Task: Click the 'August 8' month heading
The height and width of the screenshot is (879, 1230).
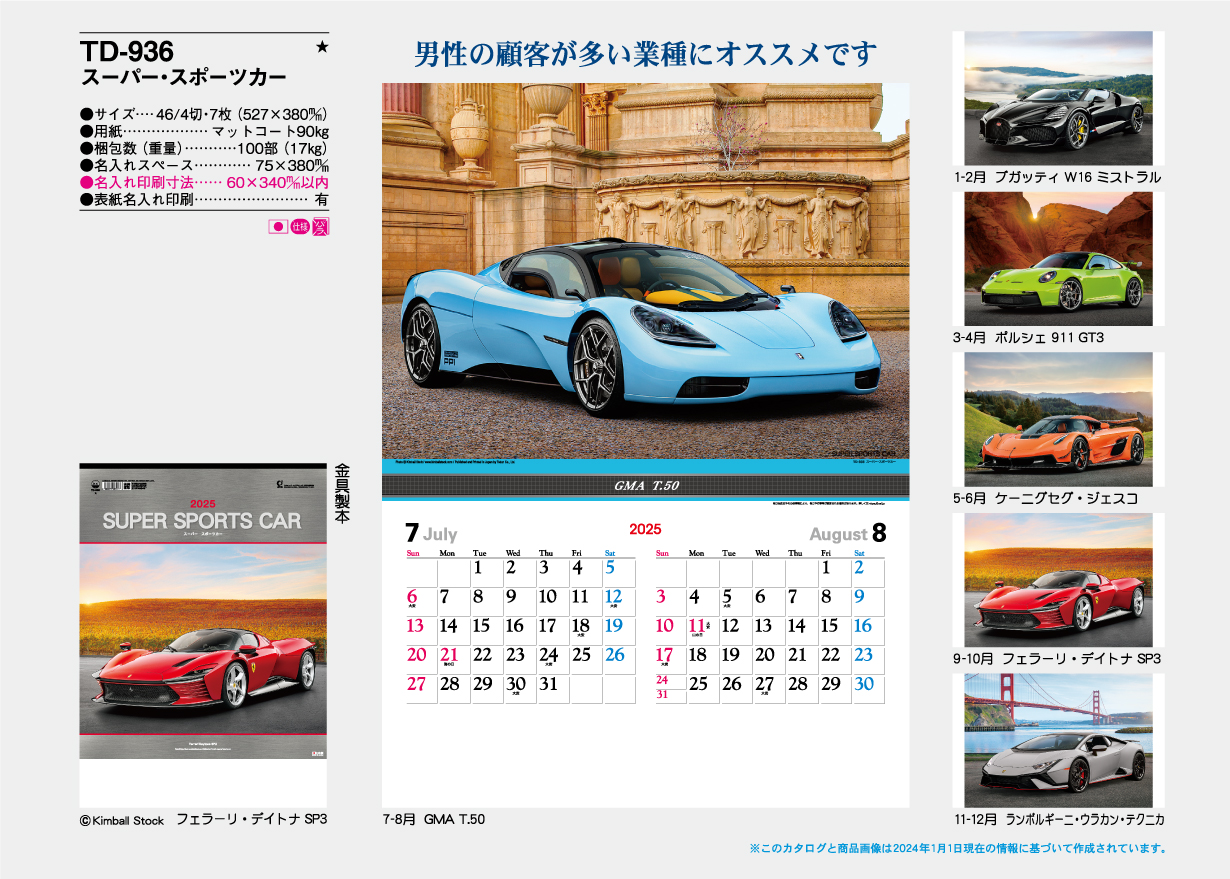Action: tap(847, 533)
